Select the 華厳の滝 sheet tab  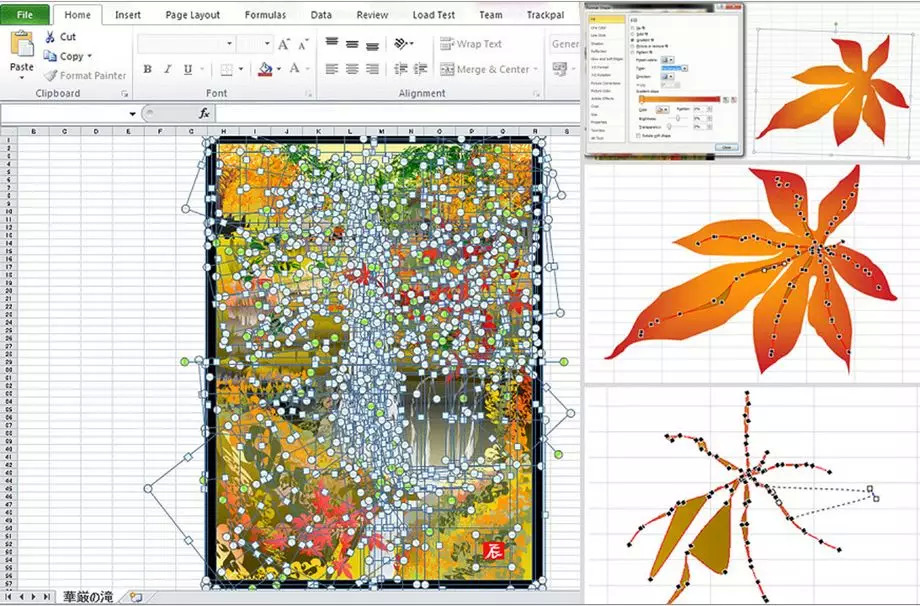88,597
